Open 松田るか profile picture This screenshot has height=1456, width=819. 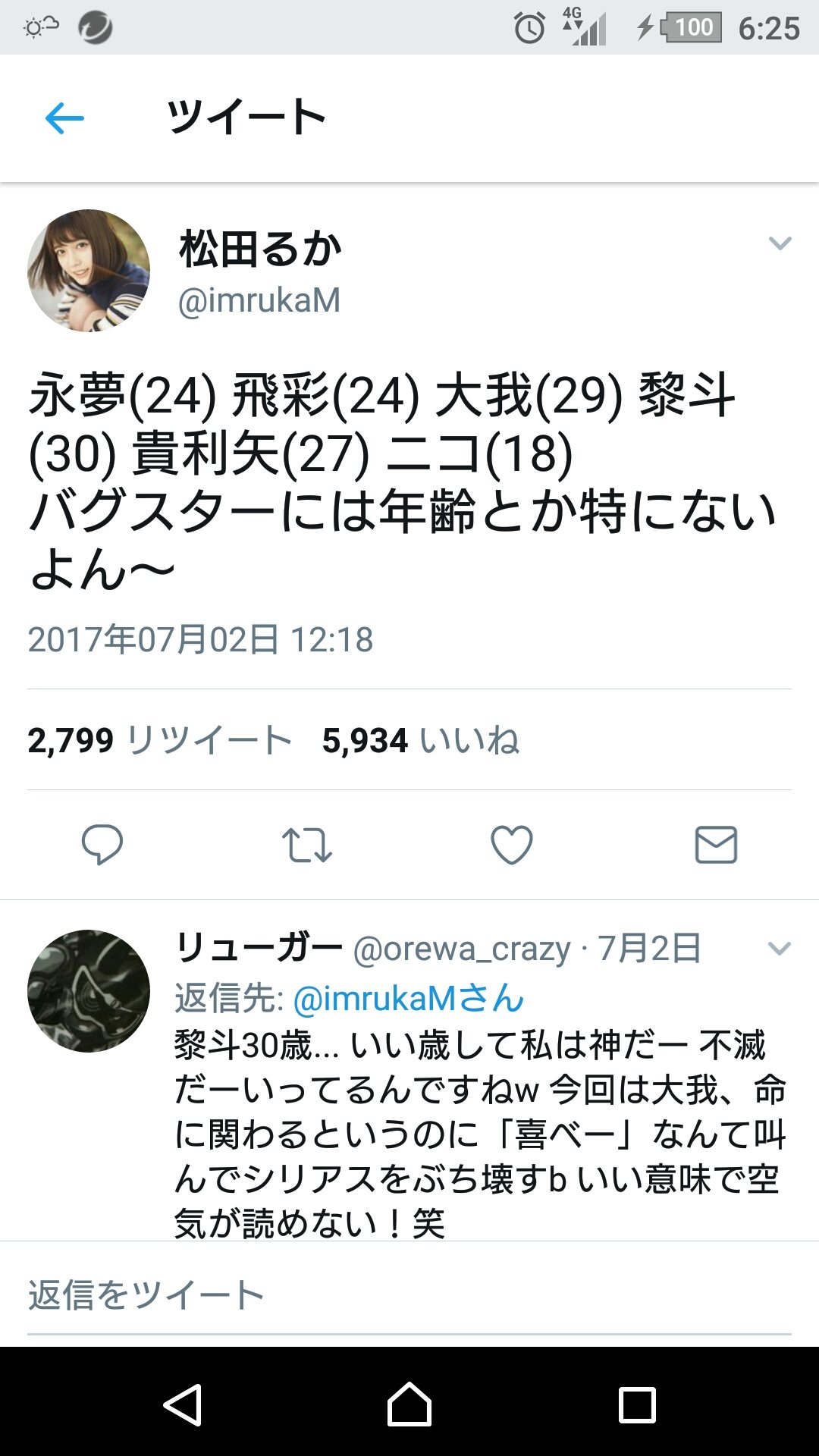point(89,271)
